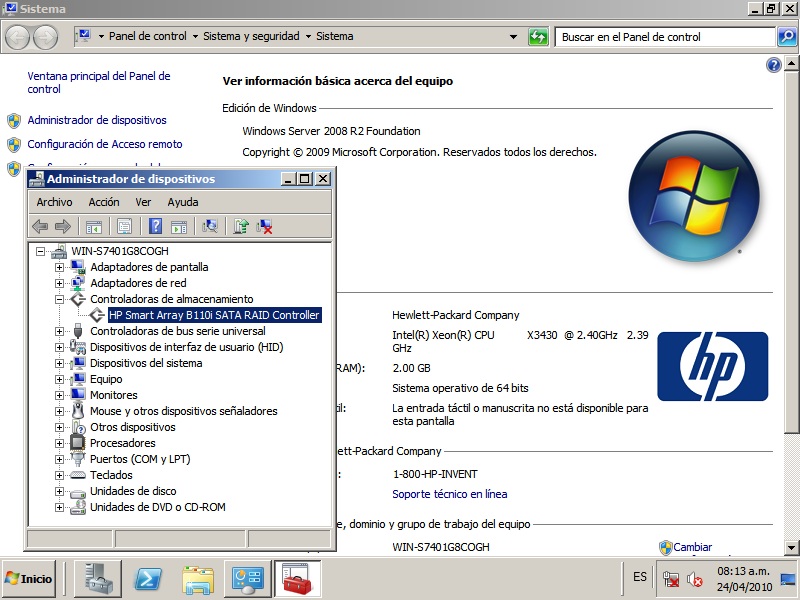Image resolution: width=800 pixels, height=600 pixels.
Task: Expand the Adaptadores de pantalla node
Action: [x=59, y=267]
